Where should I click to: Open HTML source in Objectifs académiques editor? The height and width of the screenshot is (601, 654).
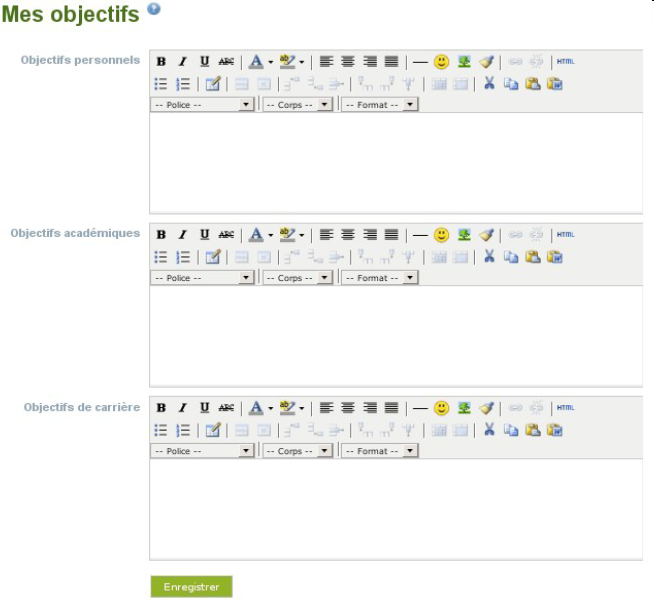pyautogui.click(x=565, y=235)
